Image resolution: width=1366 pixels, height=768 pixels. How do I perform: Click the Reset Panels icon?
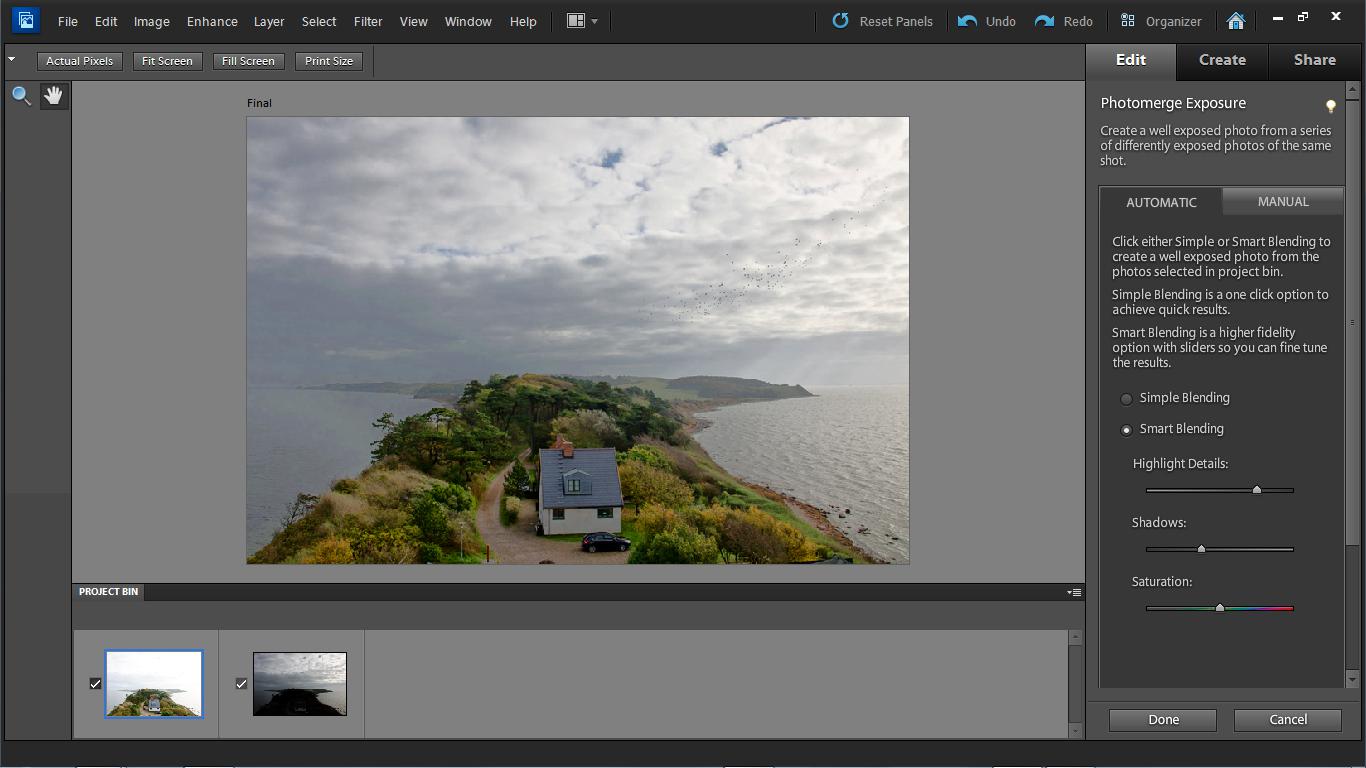pyautogui.click(x=841, y=21)
